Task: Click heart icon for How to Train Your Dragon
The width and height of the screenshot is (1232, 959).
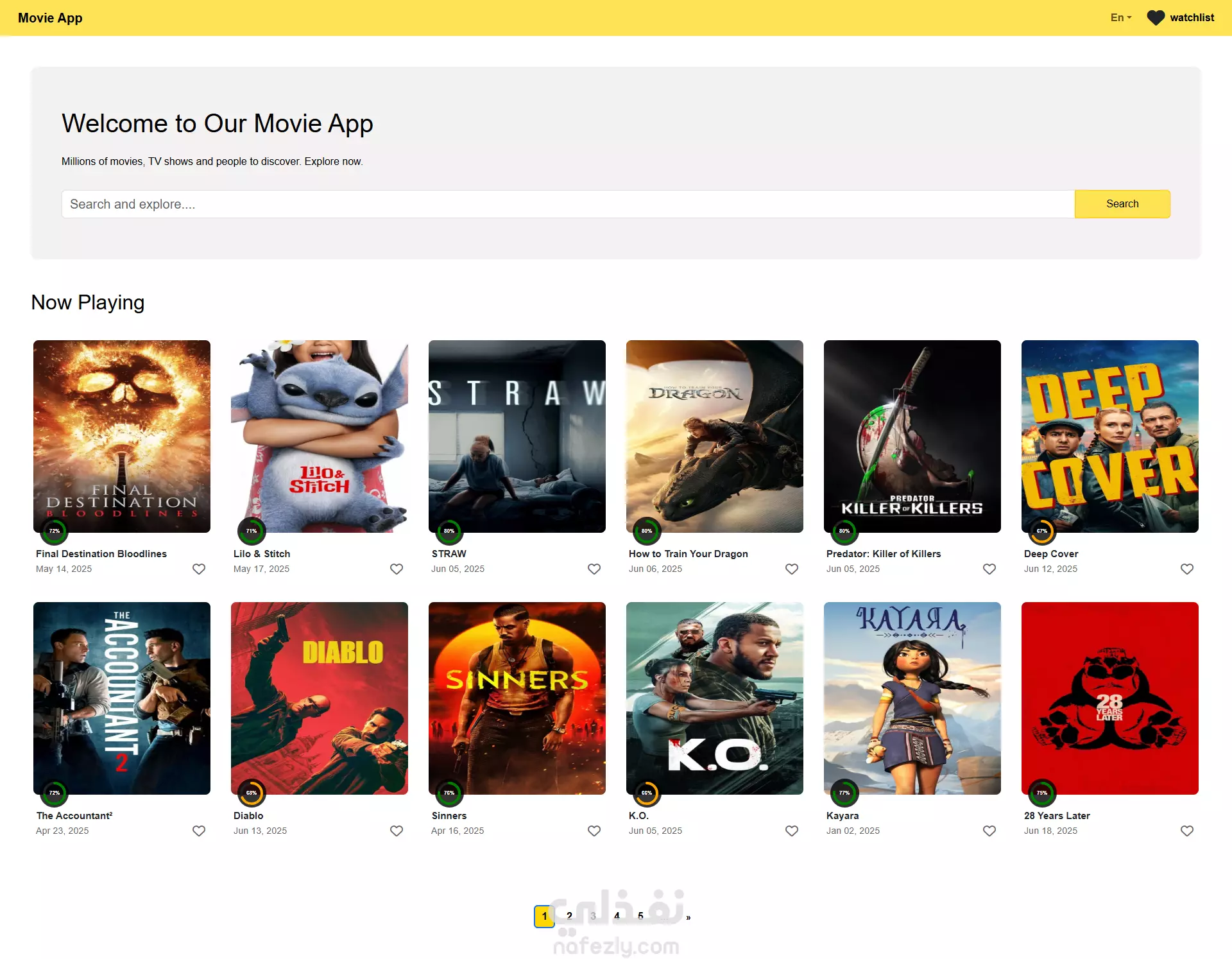Action: [x=792, y=569]
